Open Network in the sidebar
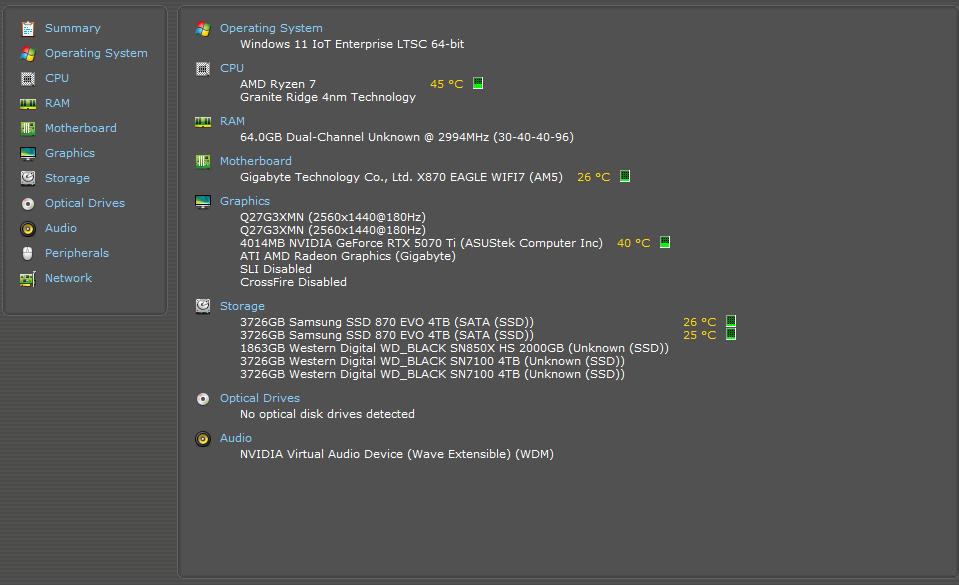Viewport: 959px width, 585px height. click(x=68, y=278)
